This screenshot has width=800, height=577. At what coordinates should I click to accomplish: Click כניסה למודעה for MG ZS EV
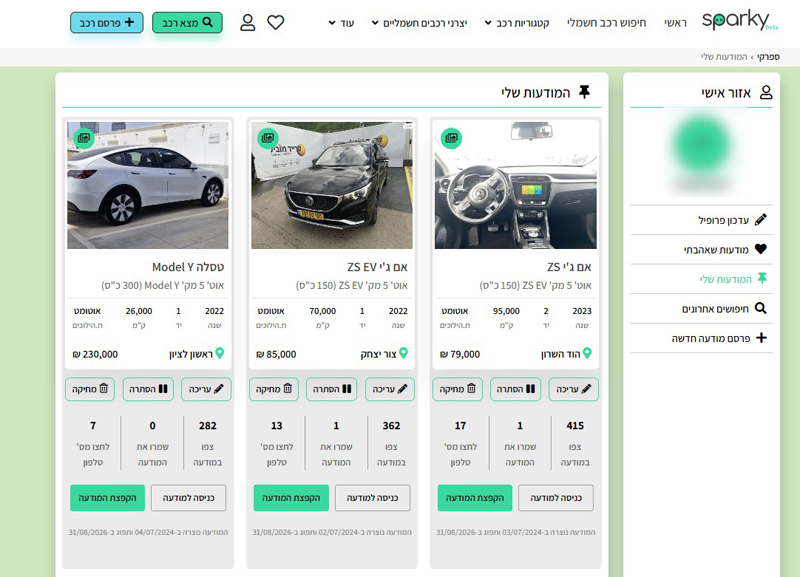(x=372, y=498)
